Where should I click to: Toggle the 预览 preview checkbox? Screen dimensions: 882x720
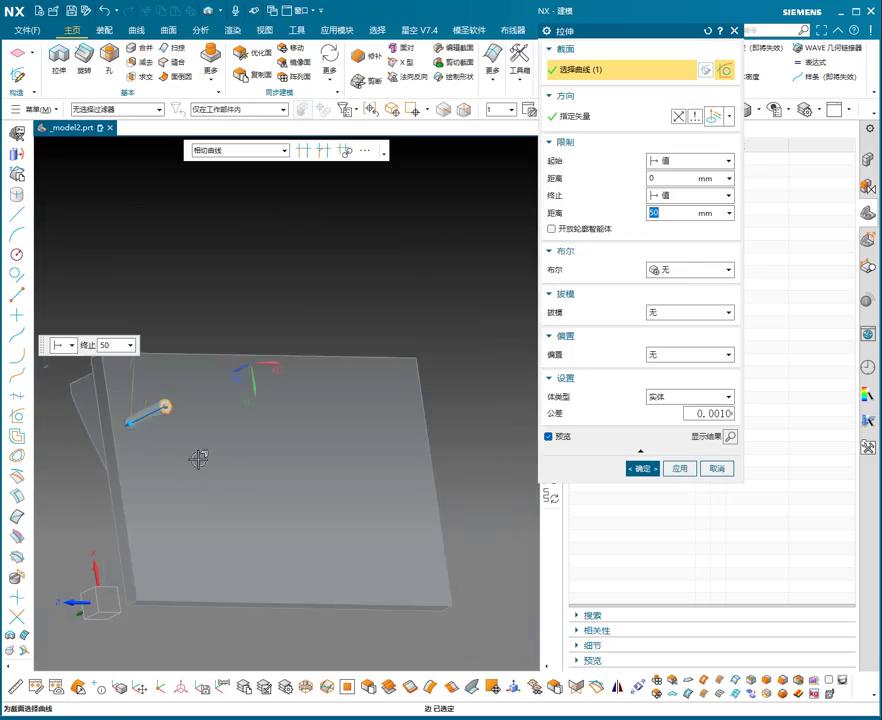pos(549,437)
